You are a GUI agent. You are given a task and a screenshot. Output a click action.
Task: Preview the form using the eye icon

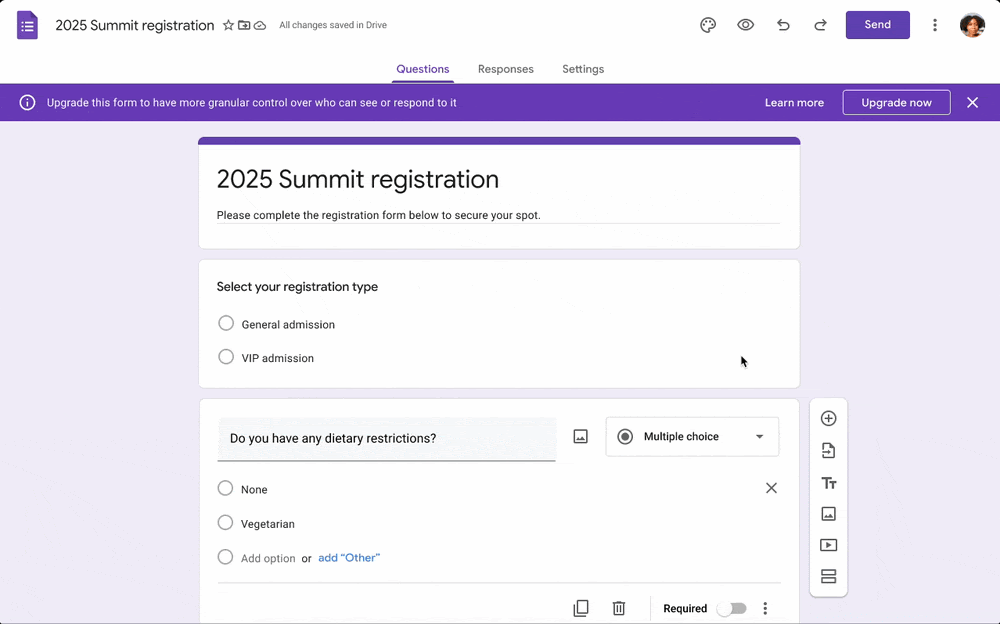point(745,25)
